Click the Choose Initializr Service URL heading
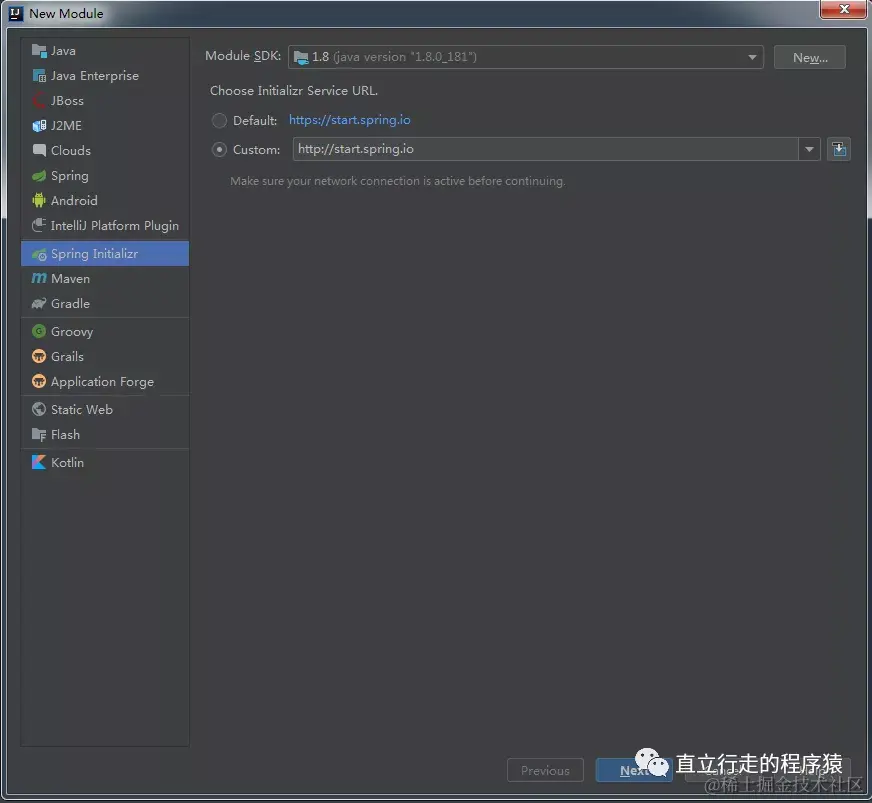 tap(294, 91)
